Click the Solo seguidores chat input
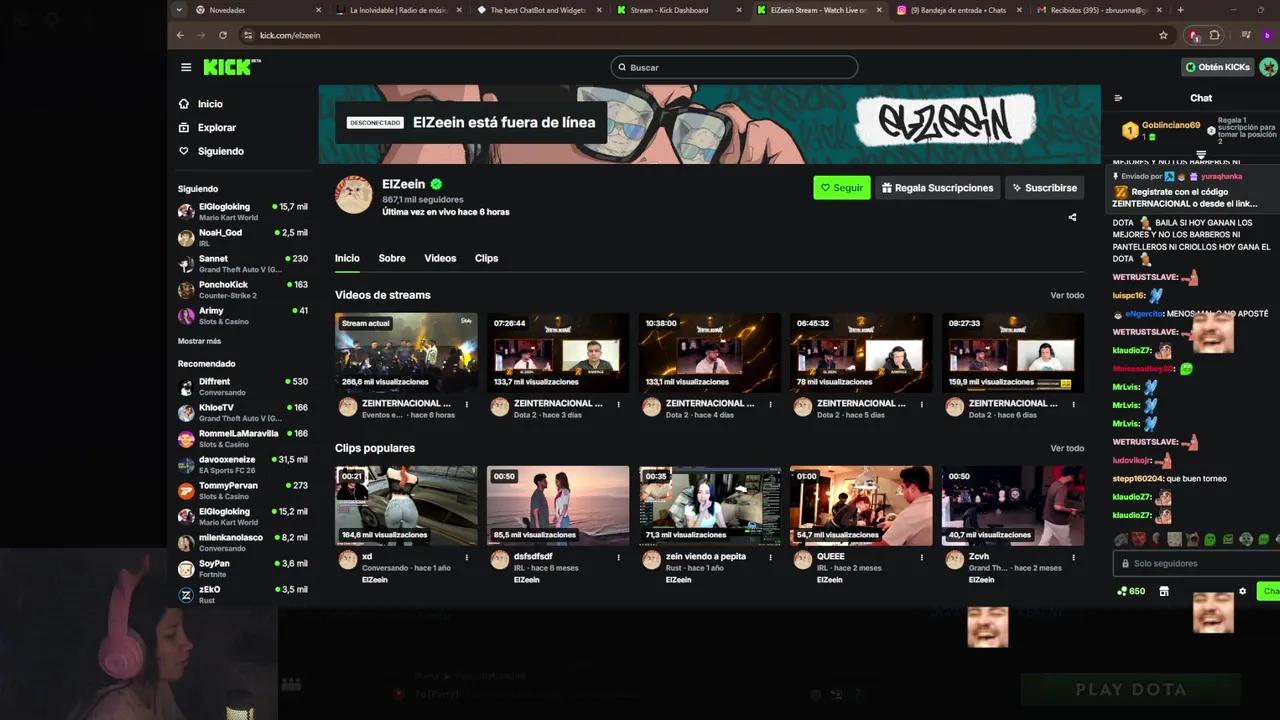The width and height of the screenshot is (1280, 720). coord(1196,563)
